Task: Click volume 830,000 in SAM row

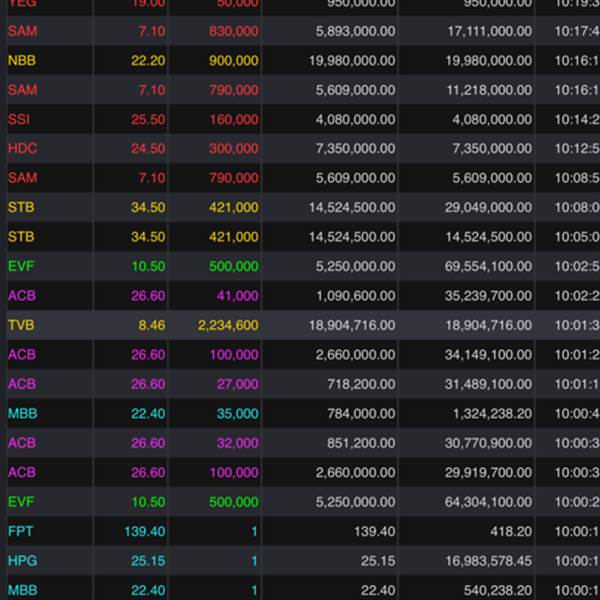Action: (234, 31)
